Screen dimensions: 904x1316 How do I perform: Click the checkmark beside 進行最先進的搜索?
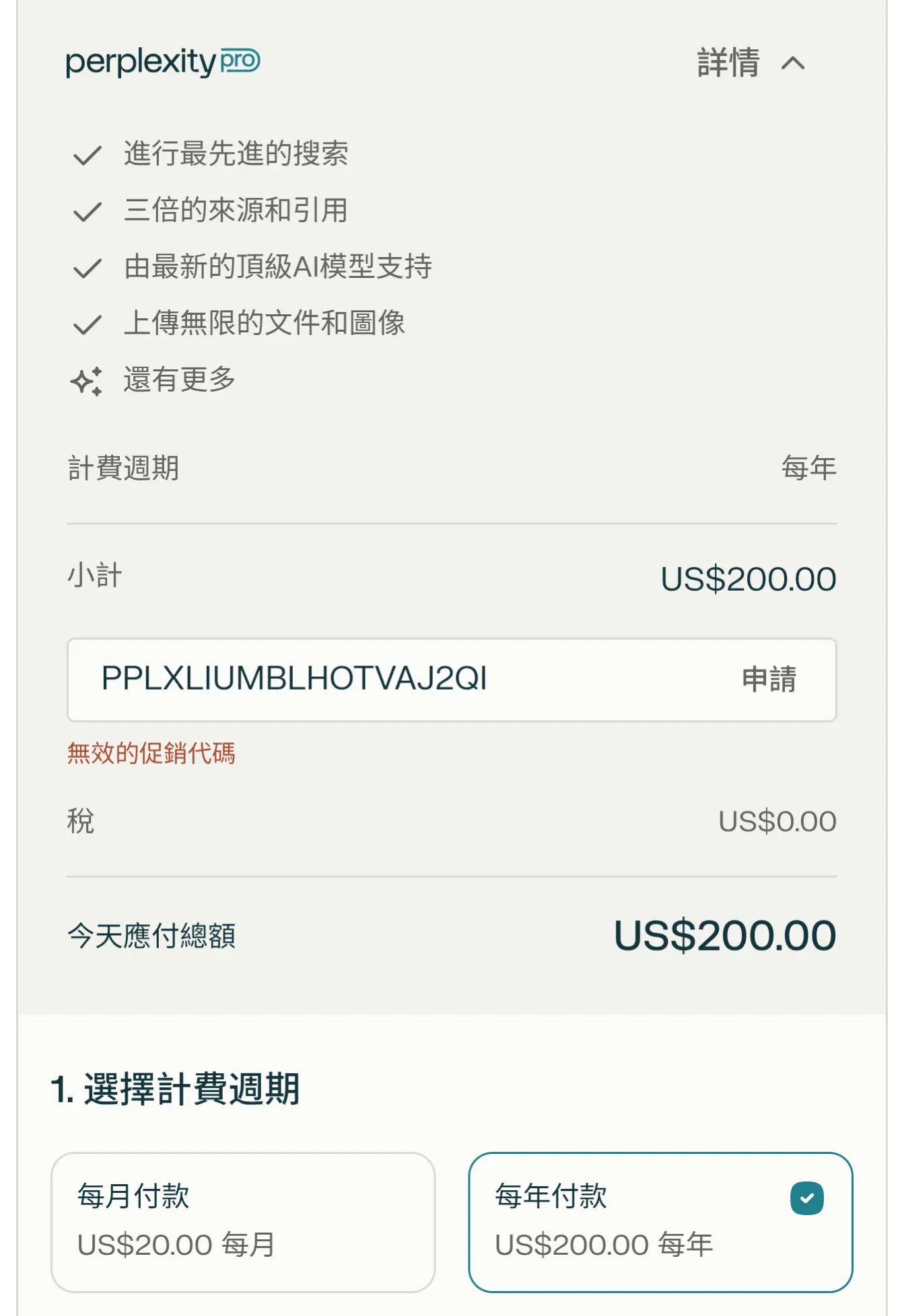tap(87, 155)
